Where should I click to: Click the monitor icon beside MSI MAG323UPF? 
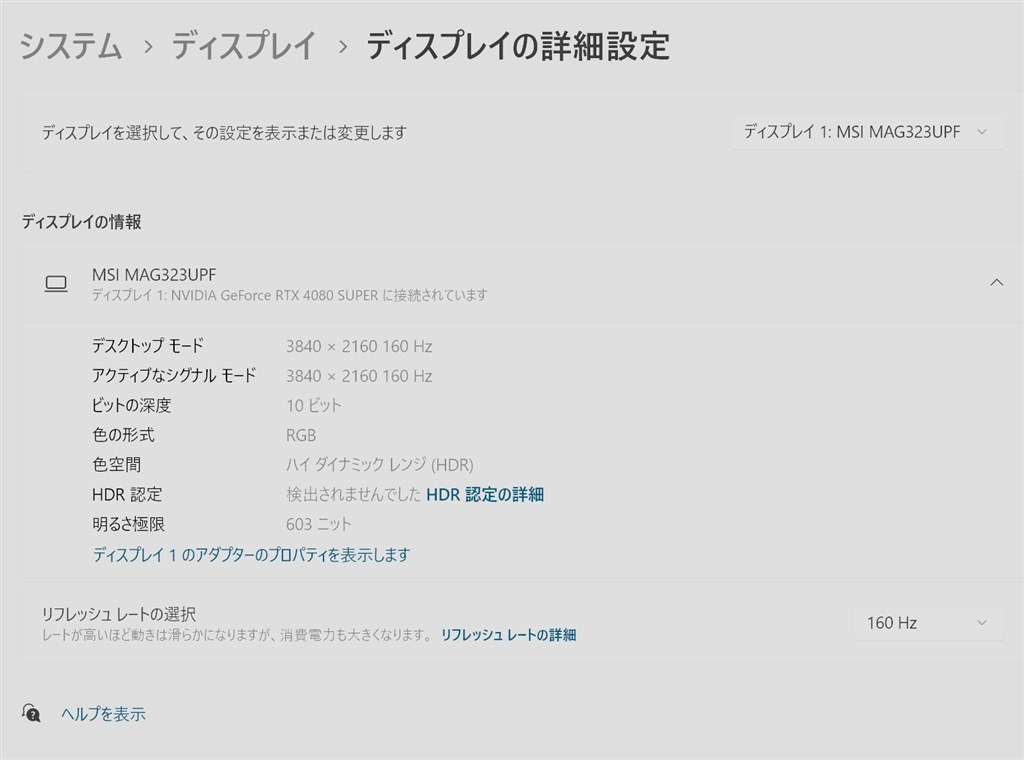pyautogui.click(x=56, y=283)
